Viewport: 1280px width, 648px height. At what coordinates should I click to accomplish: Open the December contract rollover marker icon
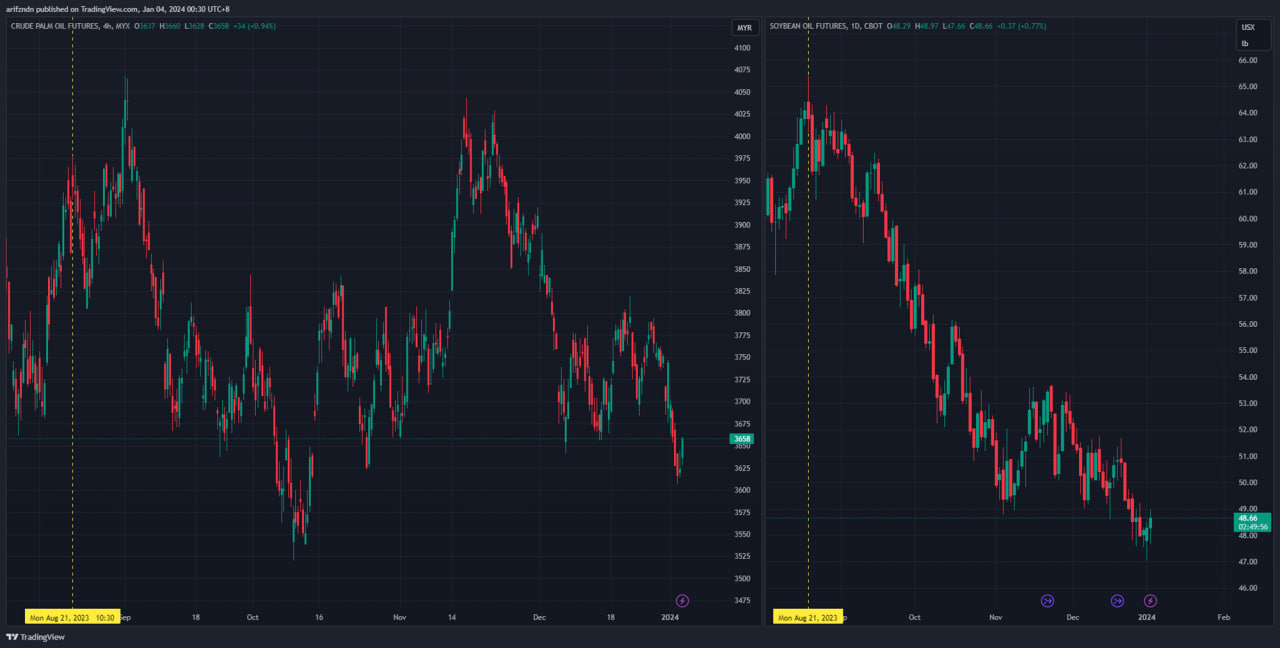(1117, 601)
